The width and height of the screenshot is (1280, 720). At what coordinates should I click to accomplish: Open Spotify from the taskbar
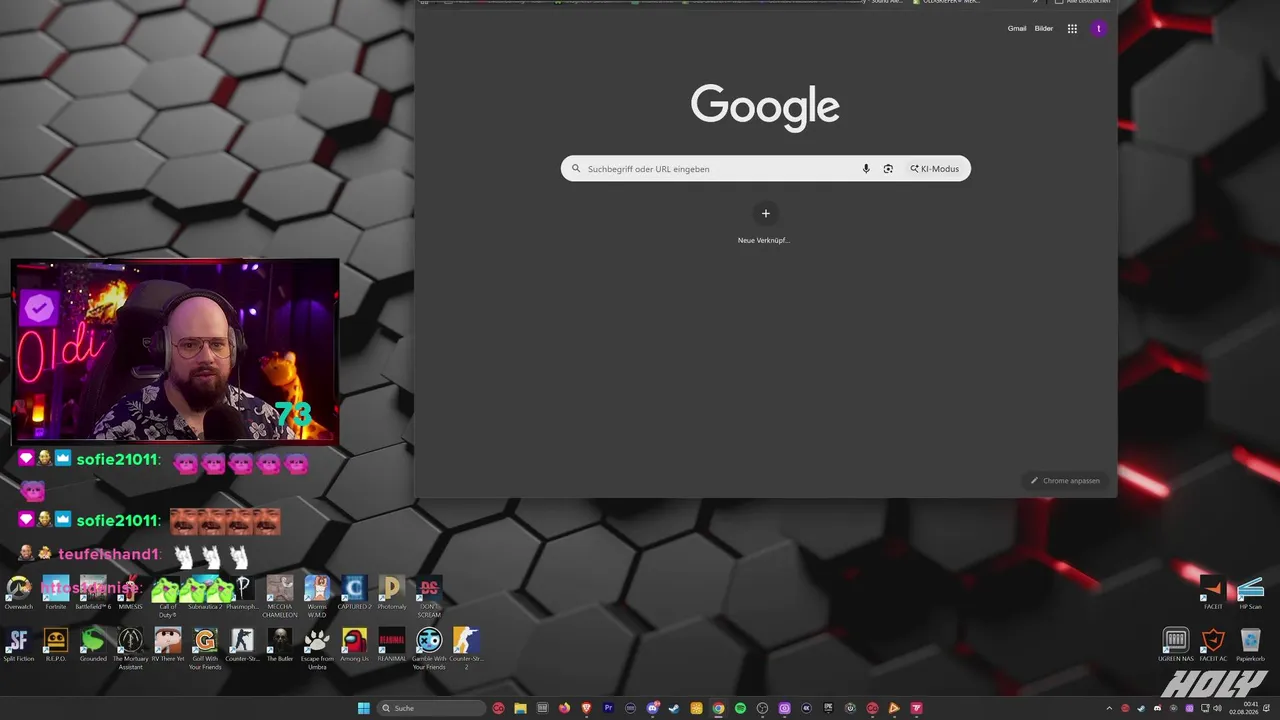pos(740,709)
